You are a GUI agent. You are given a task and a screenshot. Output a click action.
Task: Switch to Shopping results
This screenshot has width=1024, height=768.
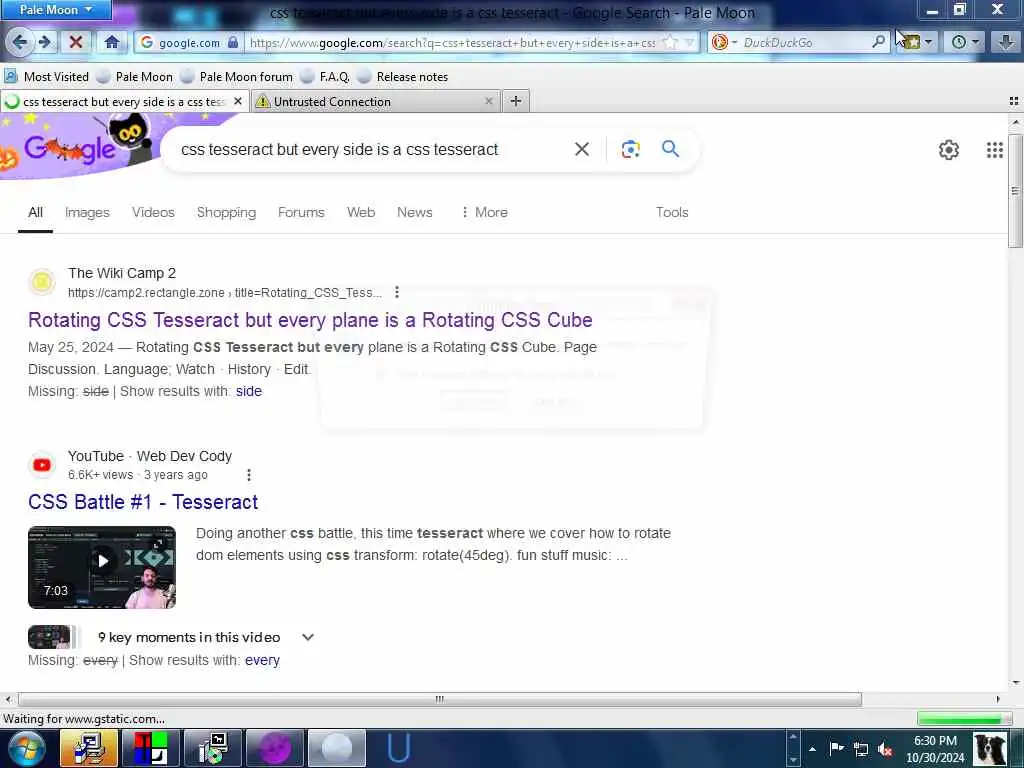click(227, 212)
